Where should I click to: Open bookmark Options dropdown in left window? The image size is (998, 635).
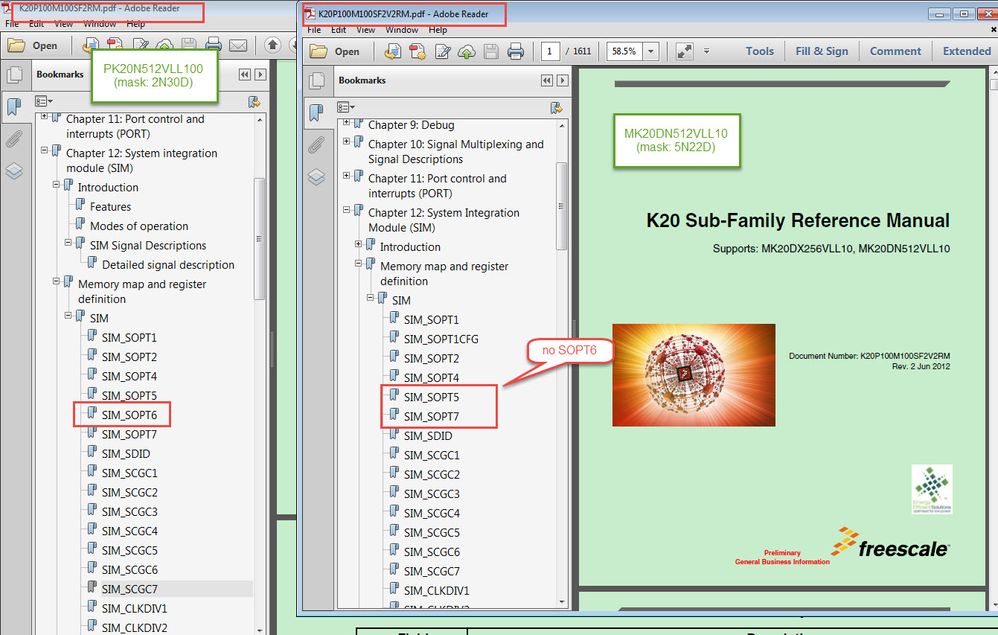tap(44, 101)
